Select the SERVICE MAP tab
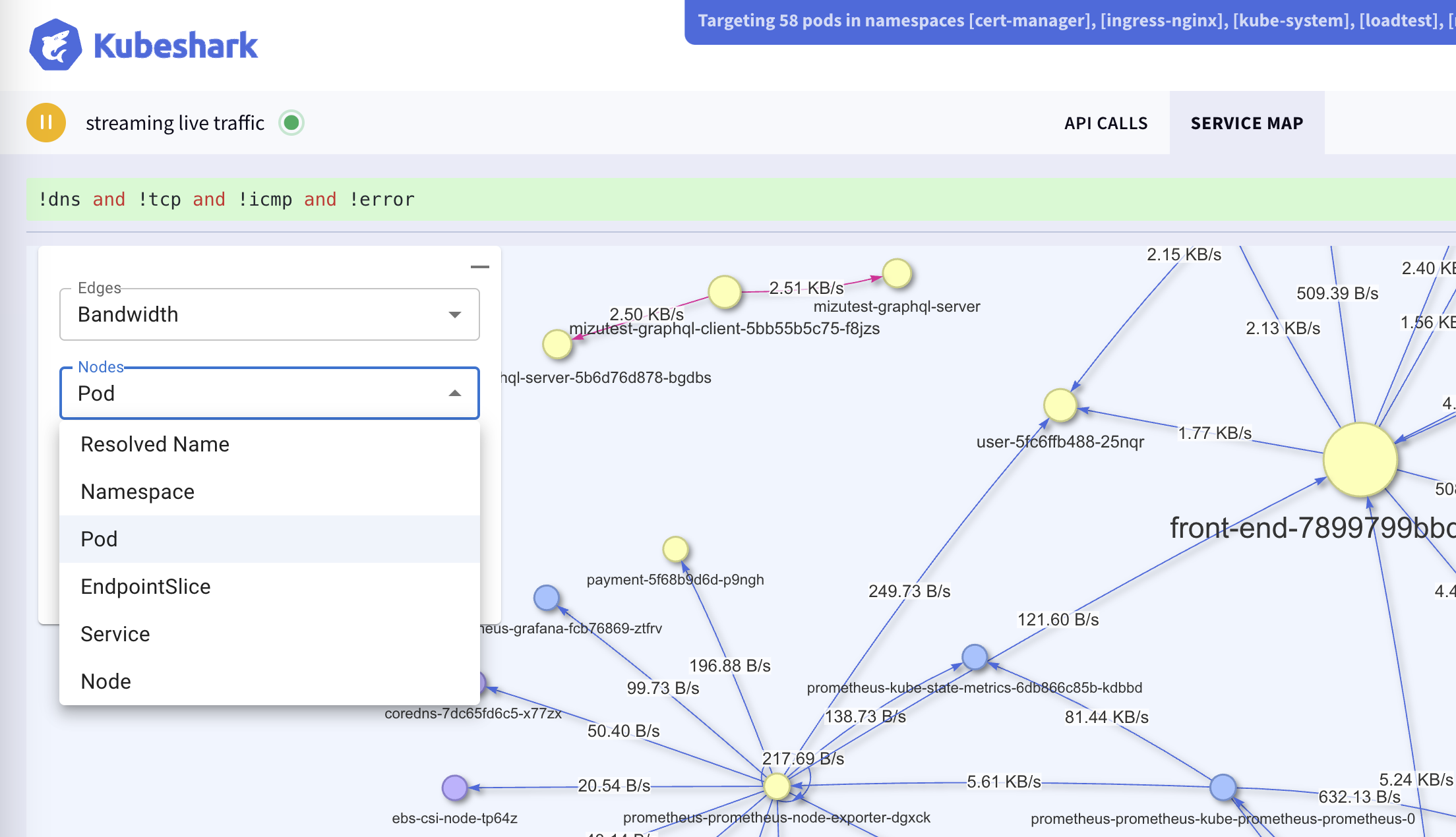The width and height of the screenshot is (1456, 837). [x=1247, y=123]
